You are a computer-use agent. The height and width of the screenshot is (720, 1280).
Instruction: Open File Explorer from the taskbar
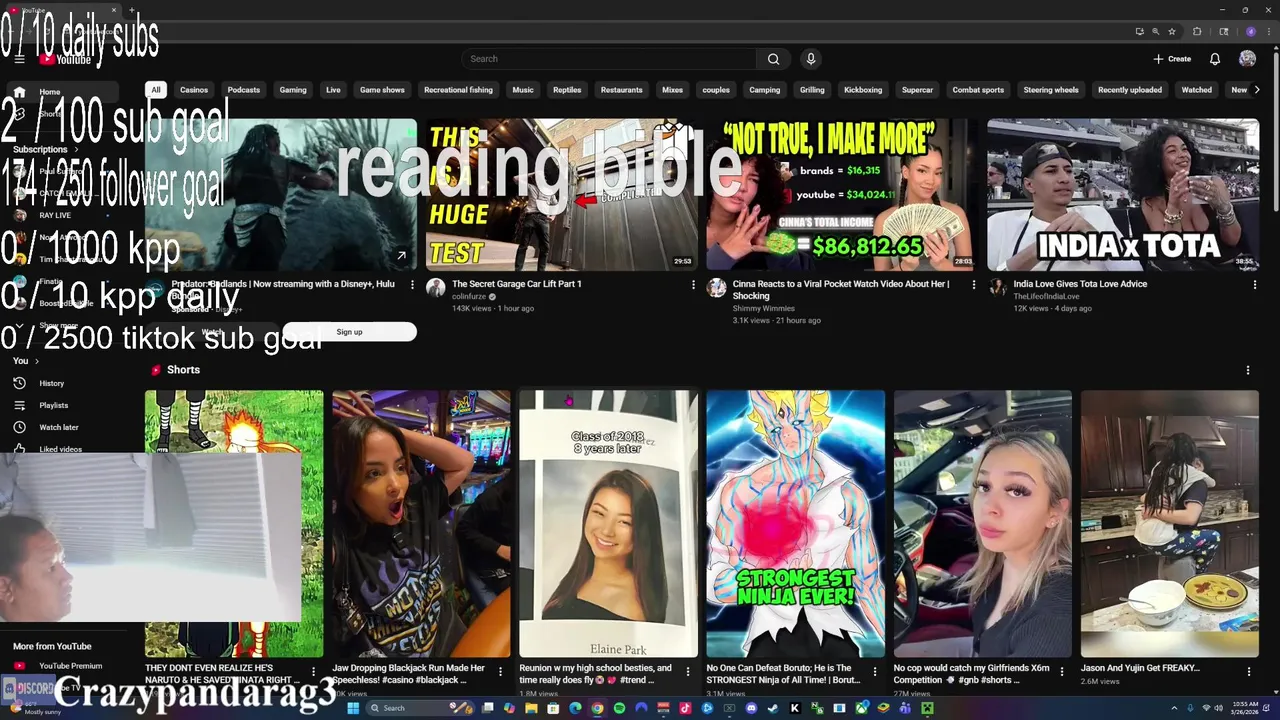point(531,708)
